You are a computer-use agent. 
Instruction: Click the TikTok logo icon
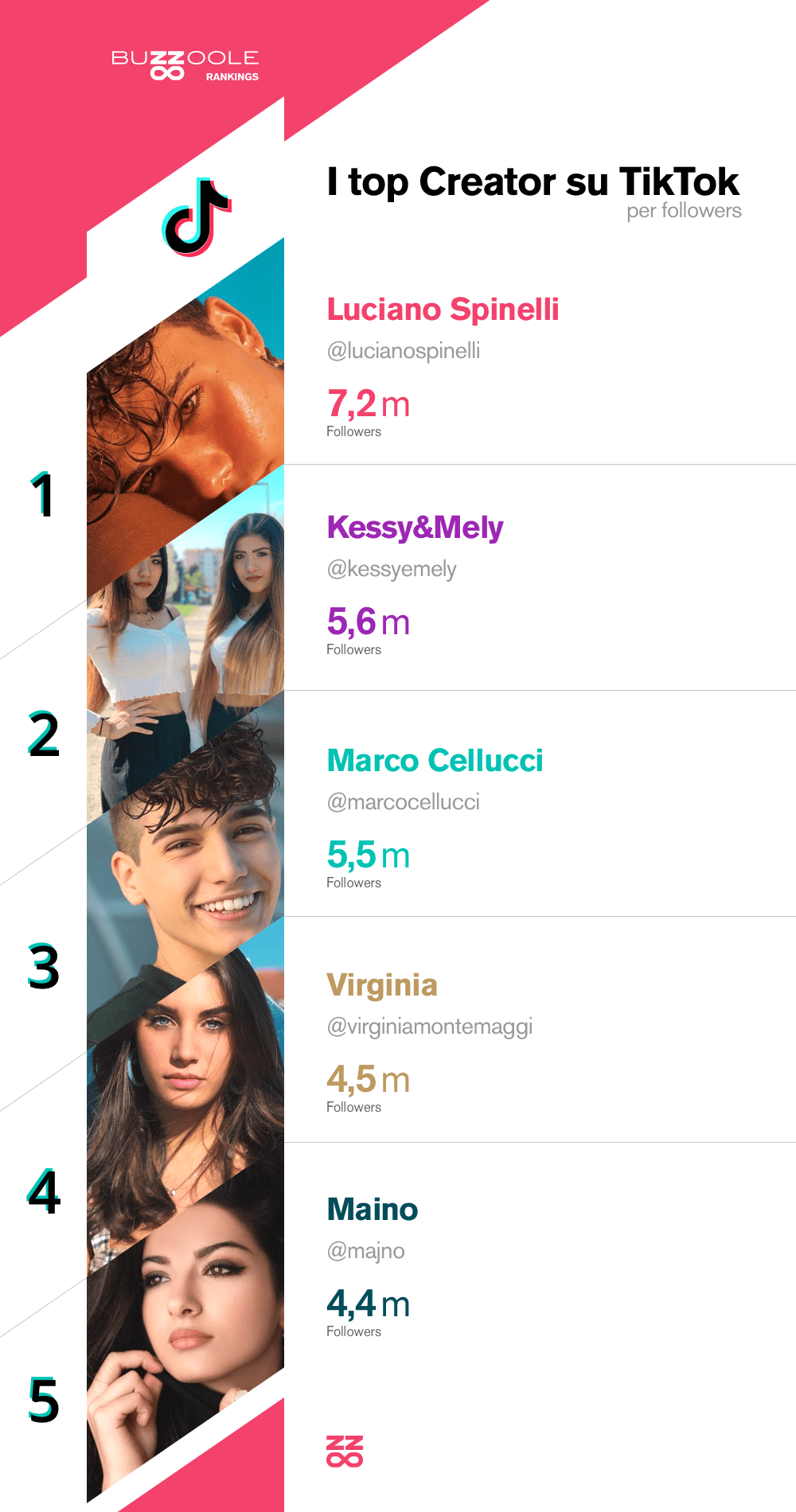(x=196, y=217)
